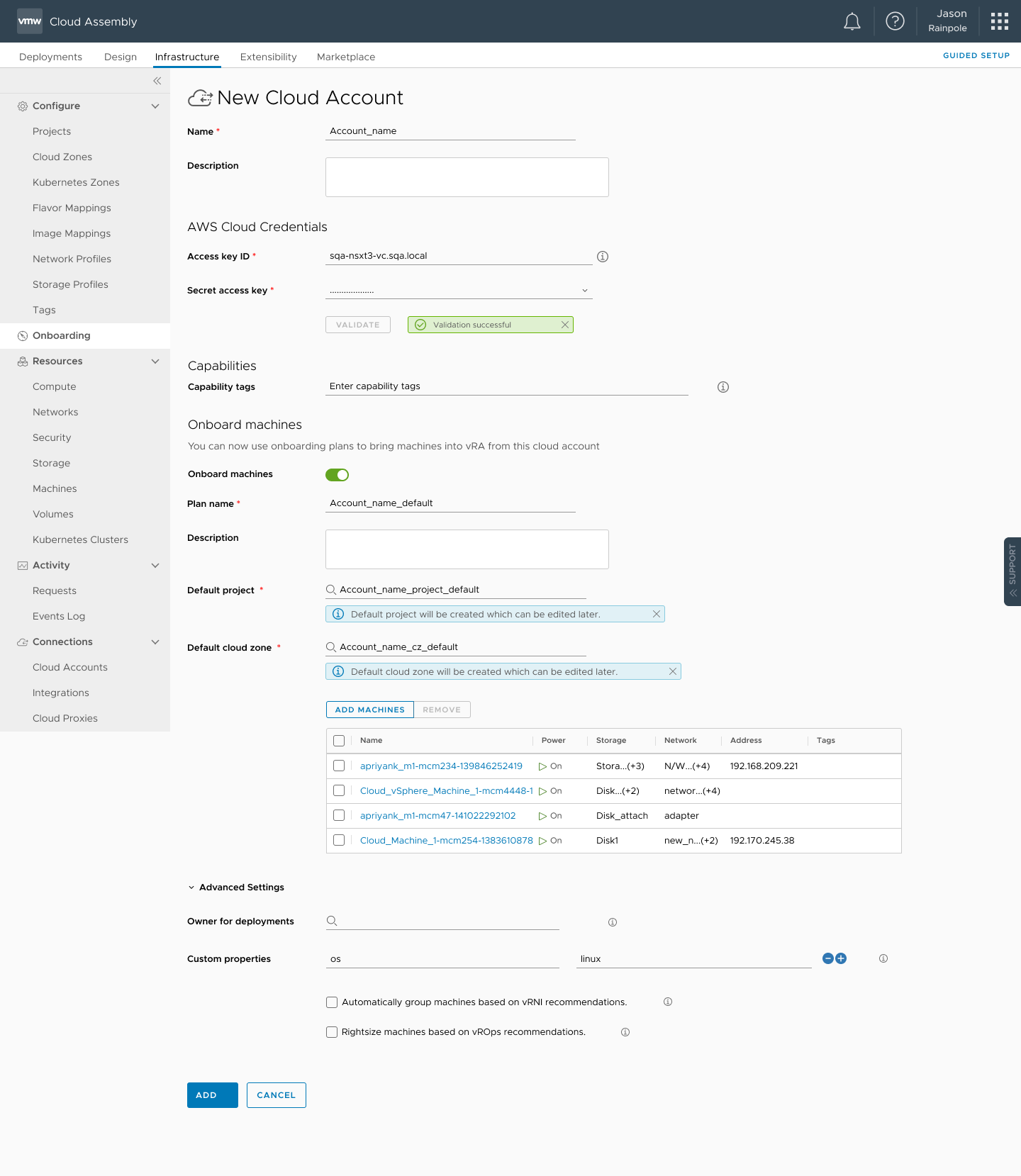Click the Access key ID input field
The image size is (1021, 1176).
pos(459,256)
